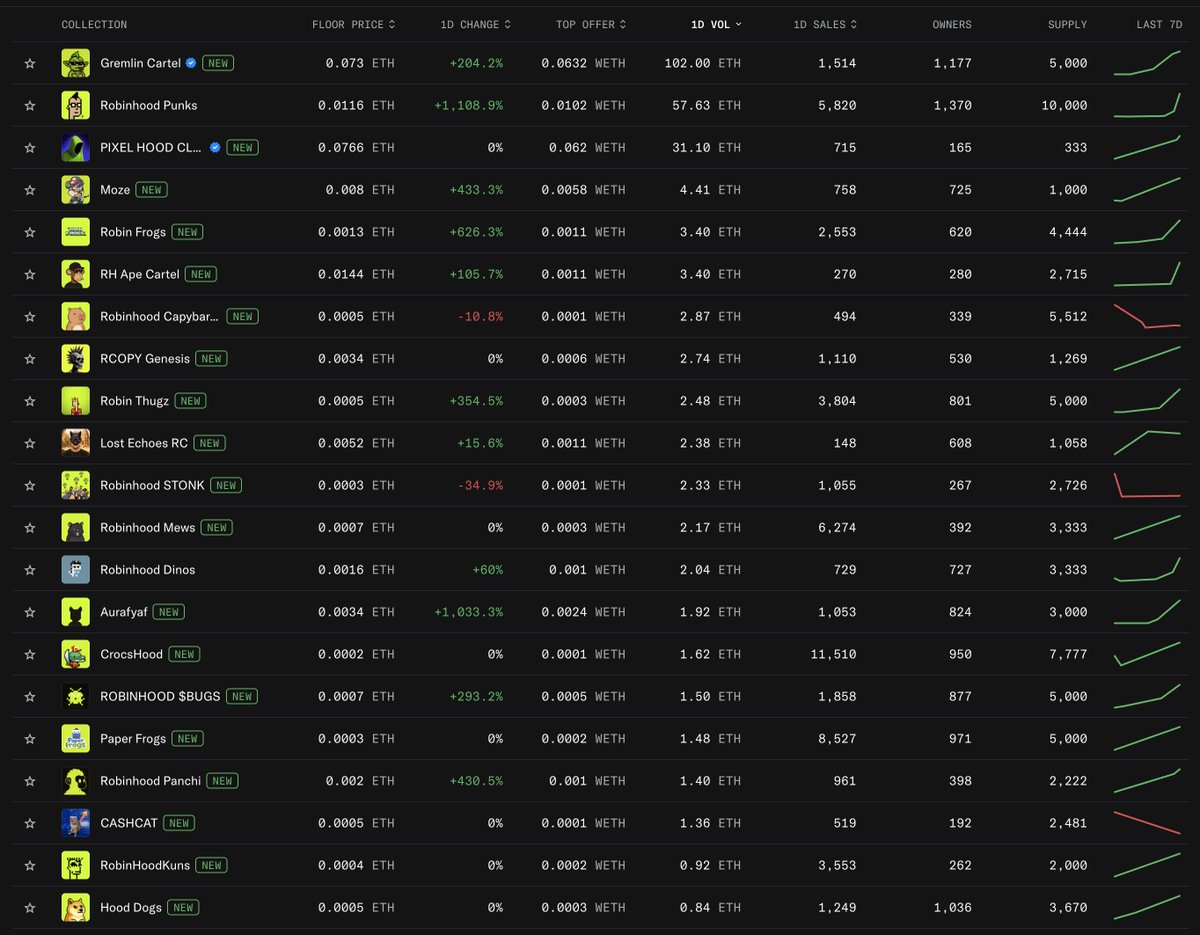Open Robinhood STONK avatar image
Viewport: 1200px width, 935px height.
tap(75, 485)
